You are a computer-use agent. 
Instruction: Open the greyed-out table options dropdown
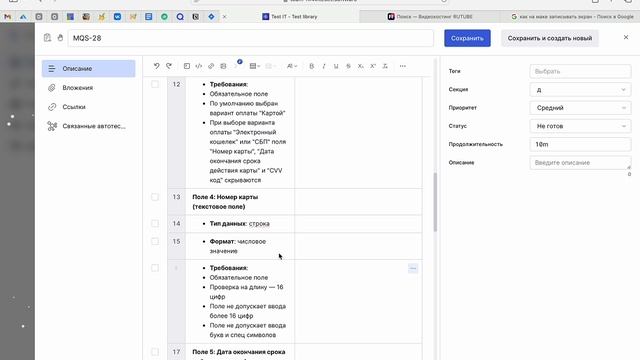click(271, 66)
